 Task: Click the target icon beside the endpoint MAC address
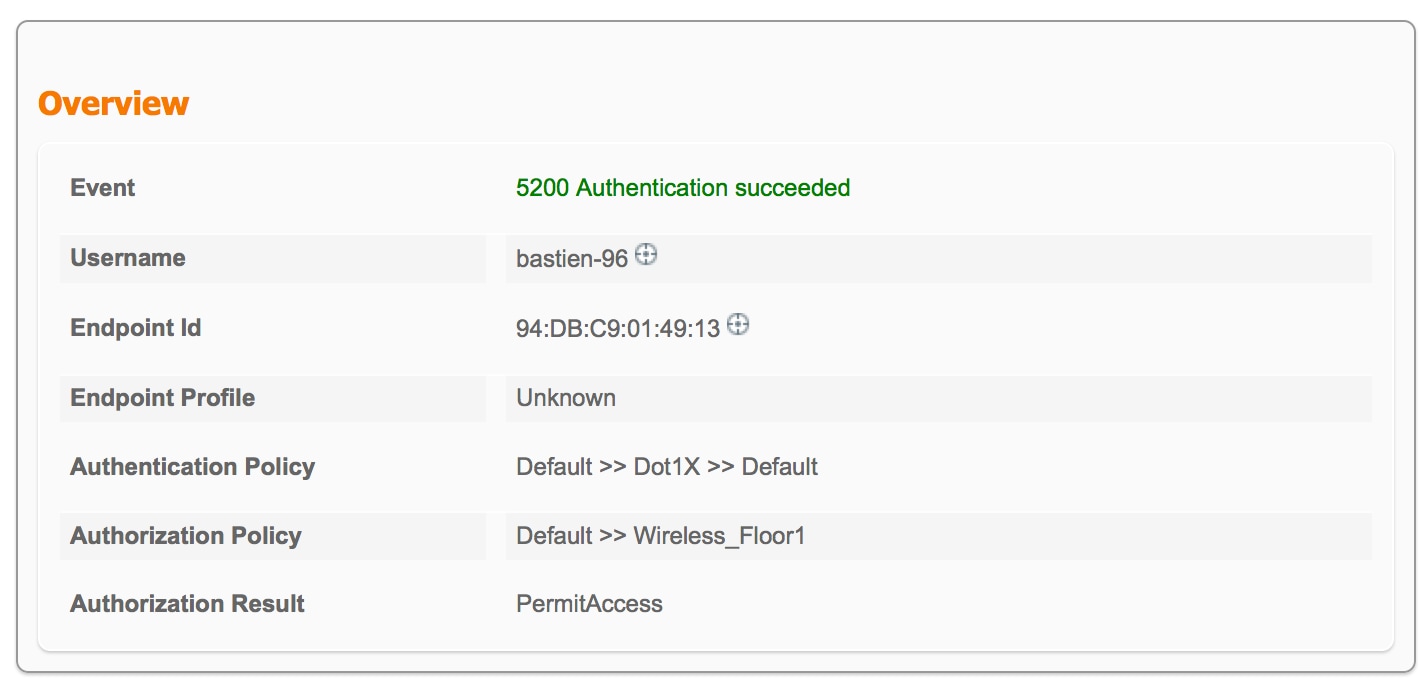(x=738, y=325)
